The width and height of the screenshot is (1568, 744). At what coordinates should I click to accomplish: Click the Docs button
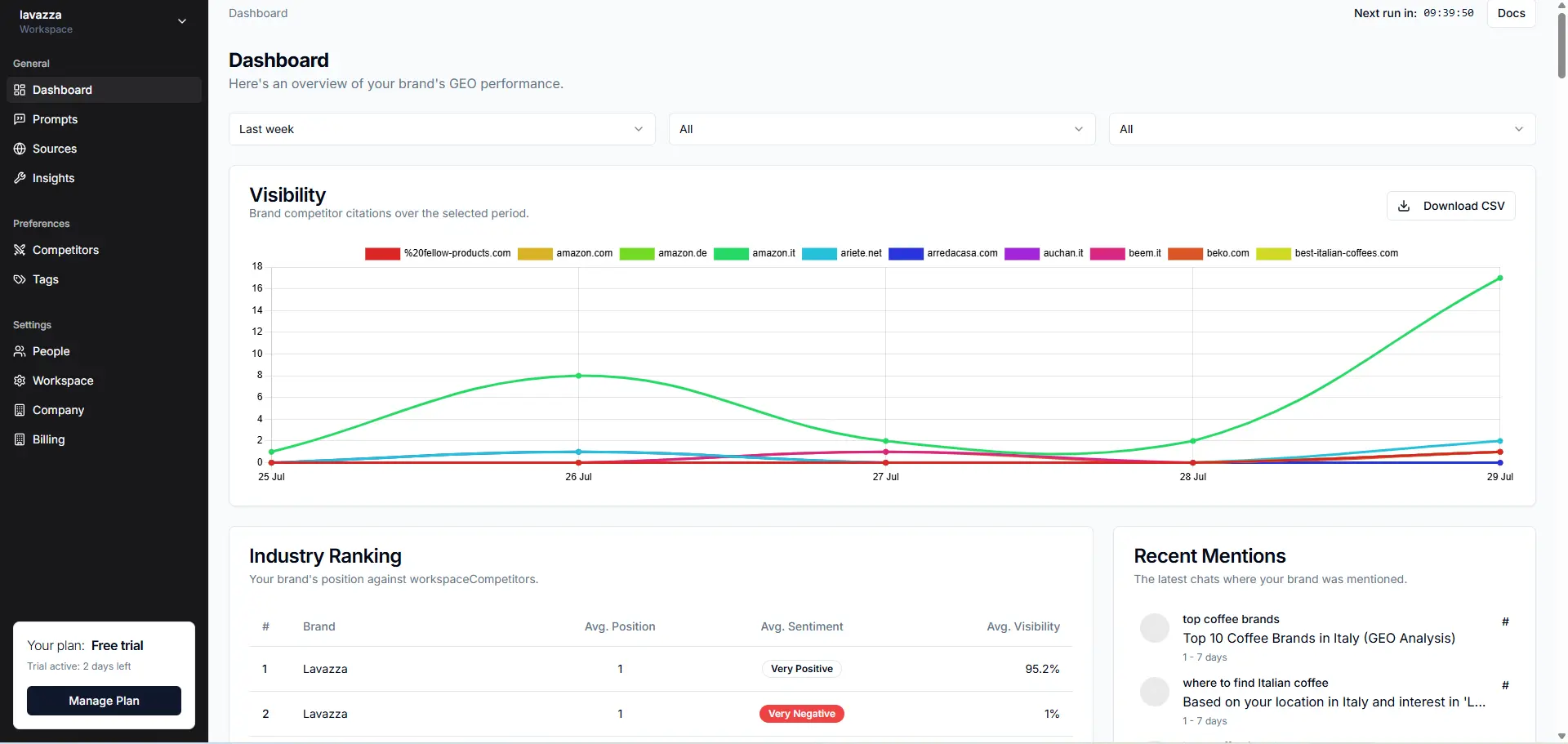click(1511, 13)
